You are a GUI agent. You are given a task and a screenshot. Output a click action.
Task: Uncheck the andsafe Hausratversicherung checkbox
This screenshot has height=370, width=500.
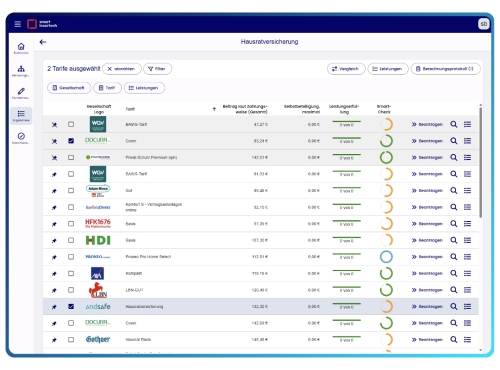coord(71,306)
